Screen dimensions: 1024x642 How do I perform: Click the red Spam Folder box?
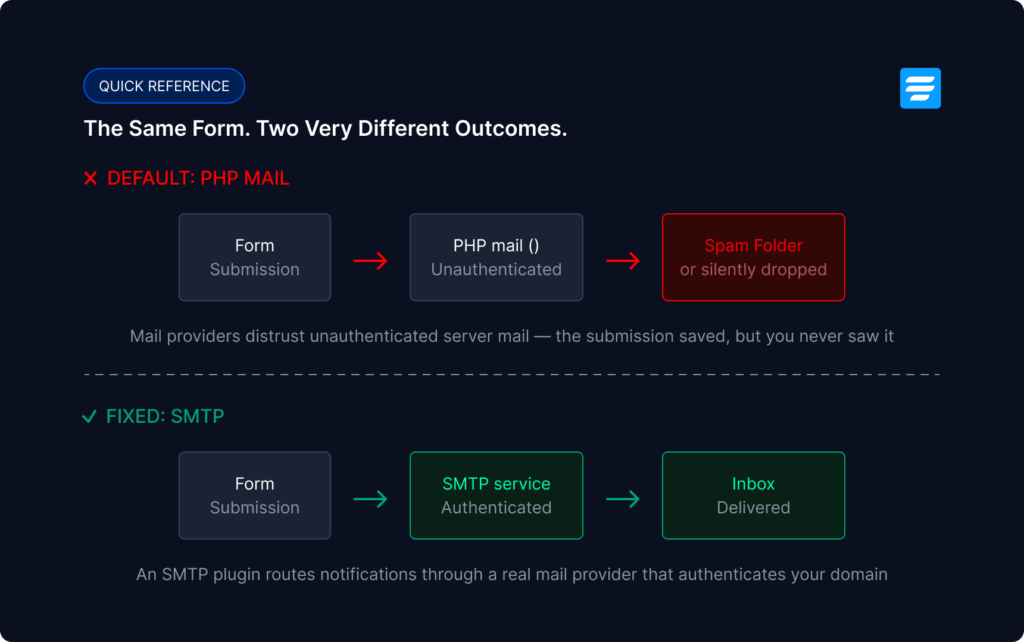tap(754, 257)
